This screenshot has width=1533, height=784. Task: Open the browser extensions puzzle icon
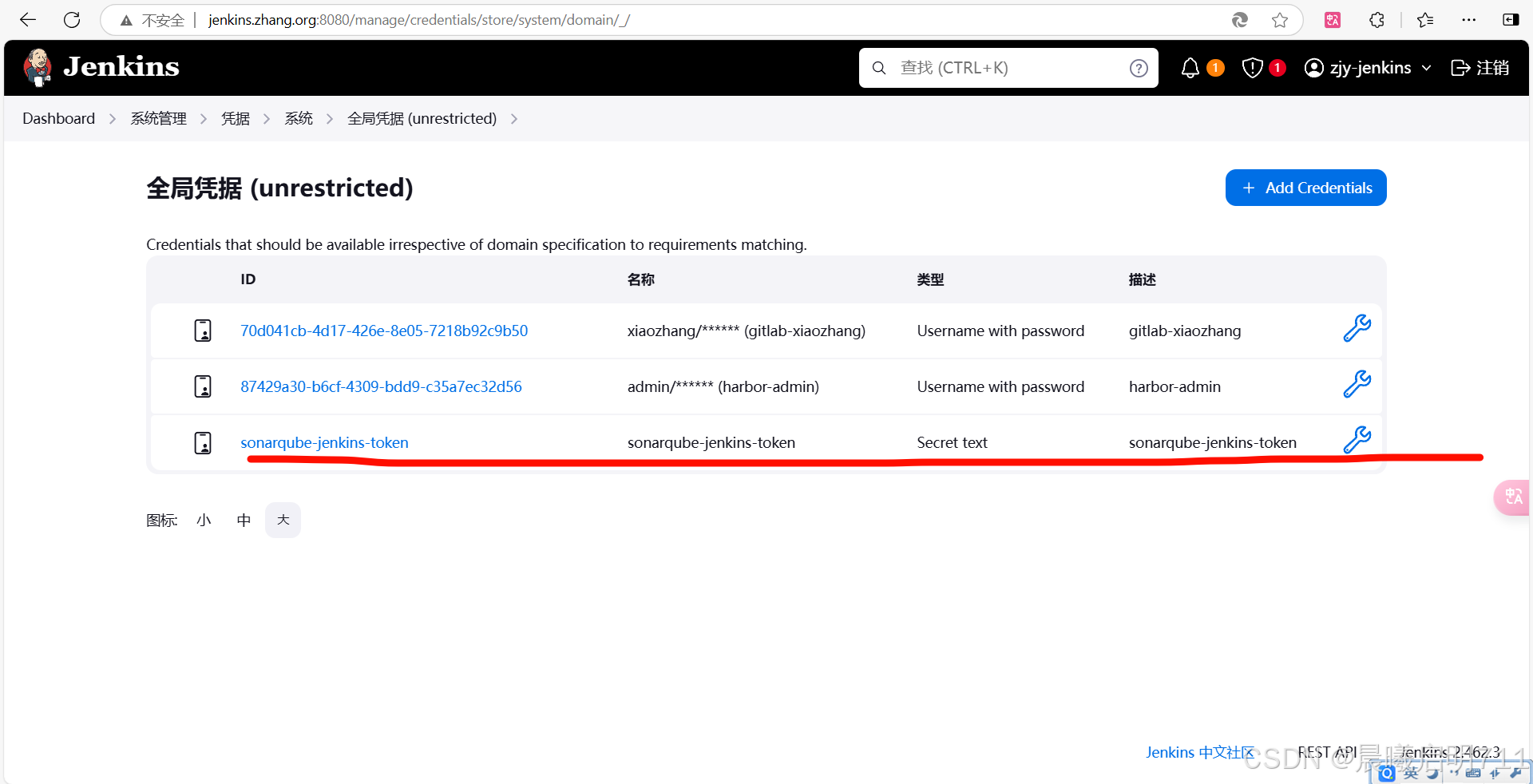click(1377, 20)
